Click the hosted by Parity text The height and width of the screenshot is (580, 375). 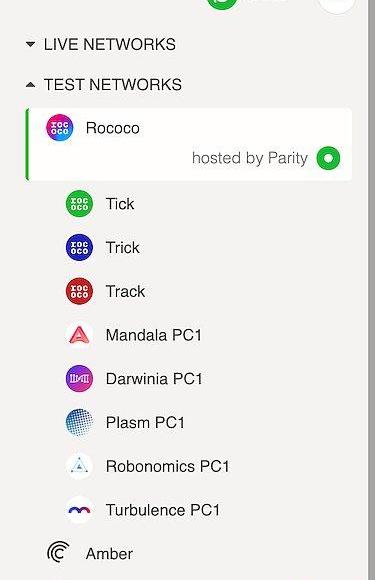click(x=250, y=158)
